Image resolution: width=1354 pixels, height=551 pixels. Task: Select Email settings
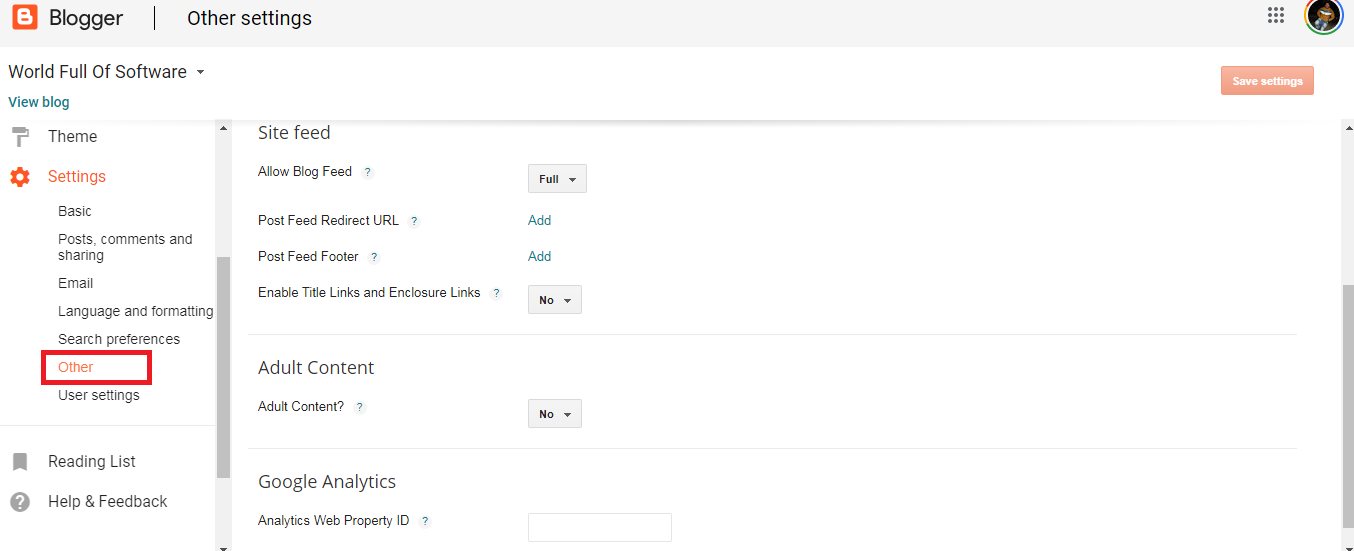pyautogui.click(x=76, y=284)
